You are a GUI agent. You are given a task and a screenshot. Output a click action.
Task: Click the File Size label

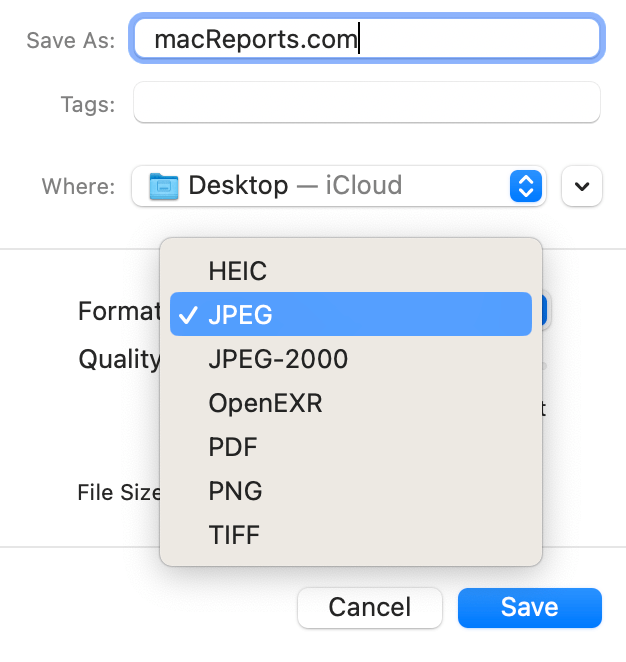[119, 492]
